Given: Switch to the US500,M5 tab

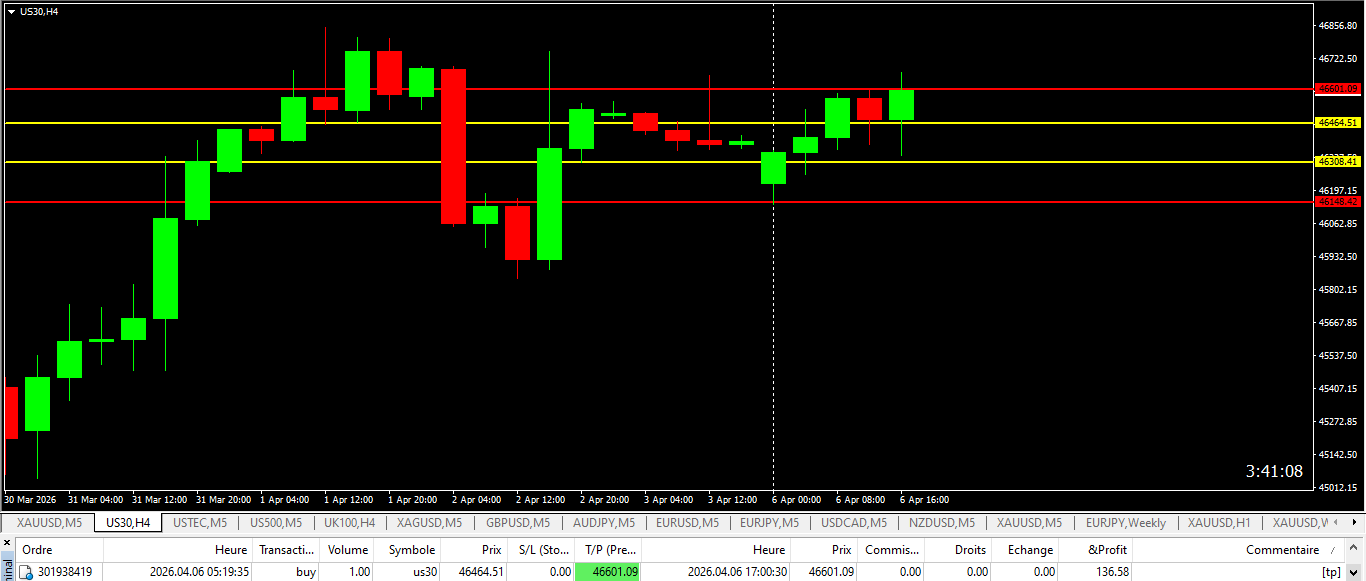Looking at the screenshot, I should tap(276, 522).
